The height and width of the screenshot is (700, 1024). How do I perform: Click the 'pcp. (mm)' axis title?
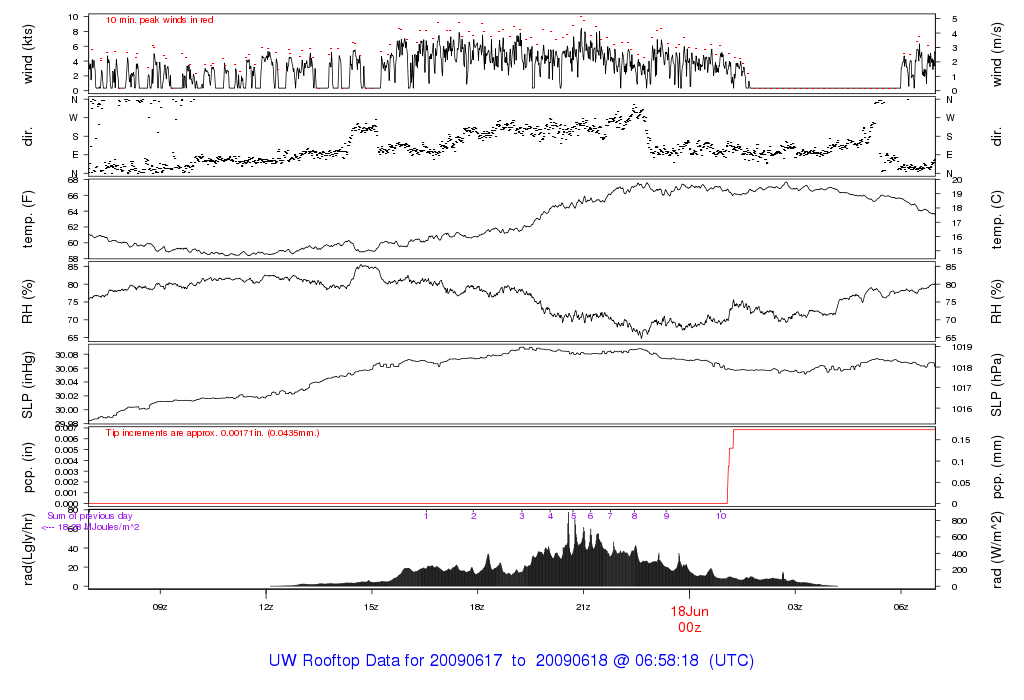click(x=996, y=467)
